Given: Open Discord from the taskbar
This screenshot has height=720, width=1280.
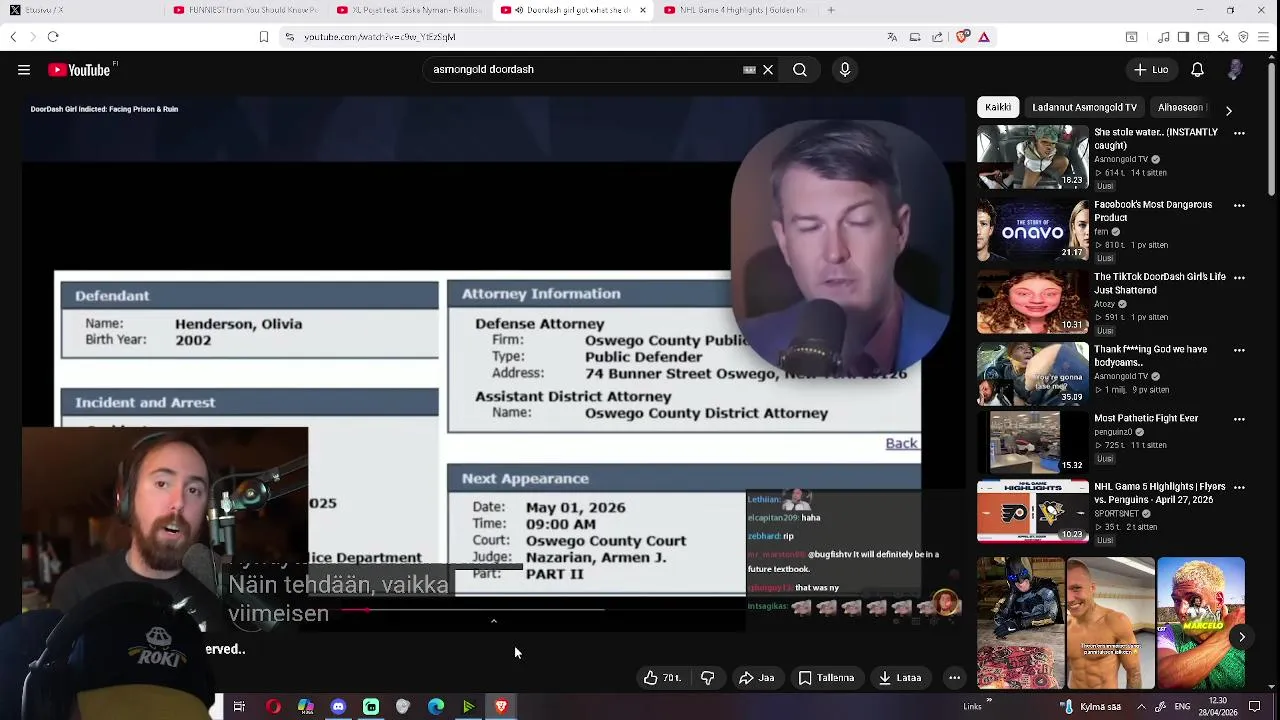Looking at the screenshot, I should click(x=338, y=707).
